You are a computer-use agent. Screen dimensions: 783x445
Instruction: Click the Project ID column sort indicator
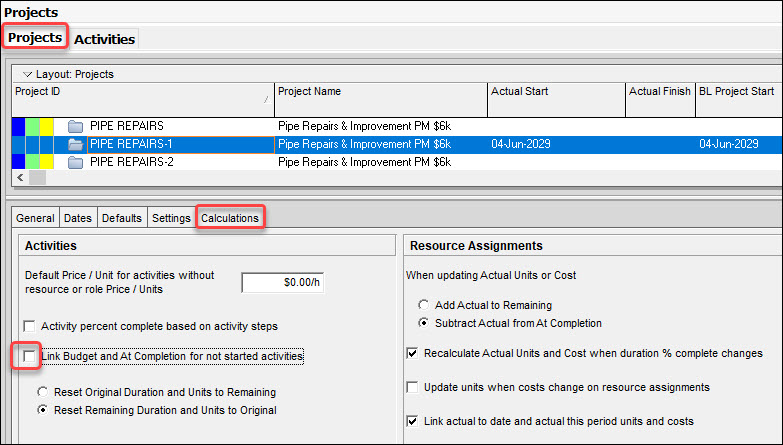point(266,100)
